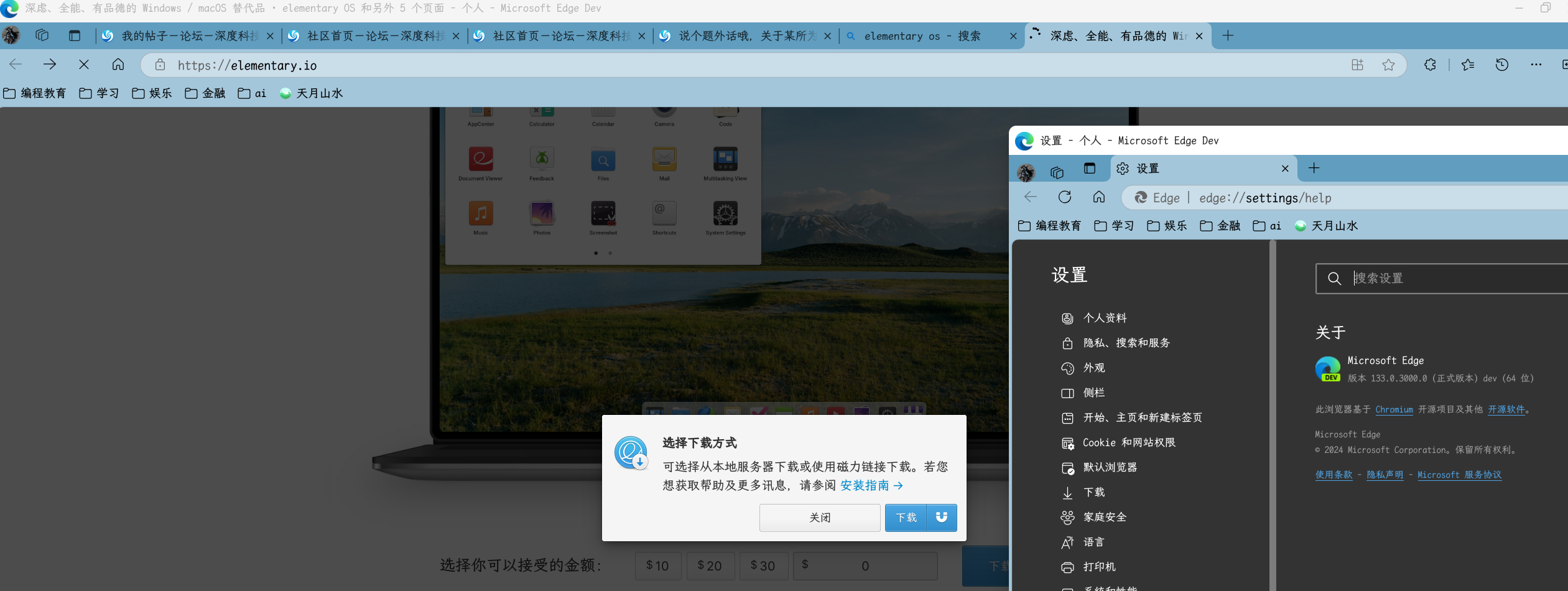Click the blue 下载 button in dialog
The height and width of the screenshot is (591, 1568).
point(906,518)
